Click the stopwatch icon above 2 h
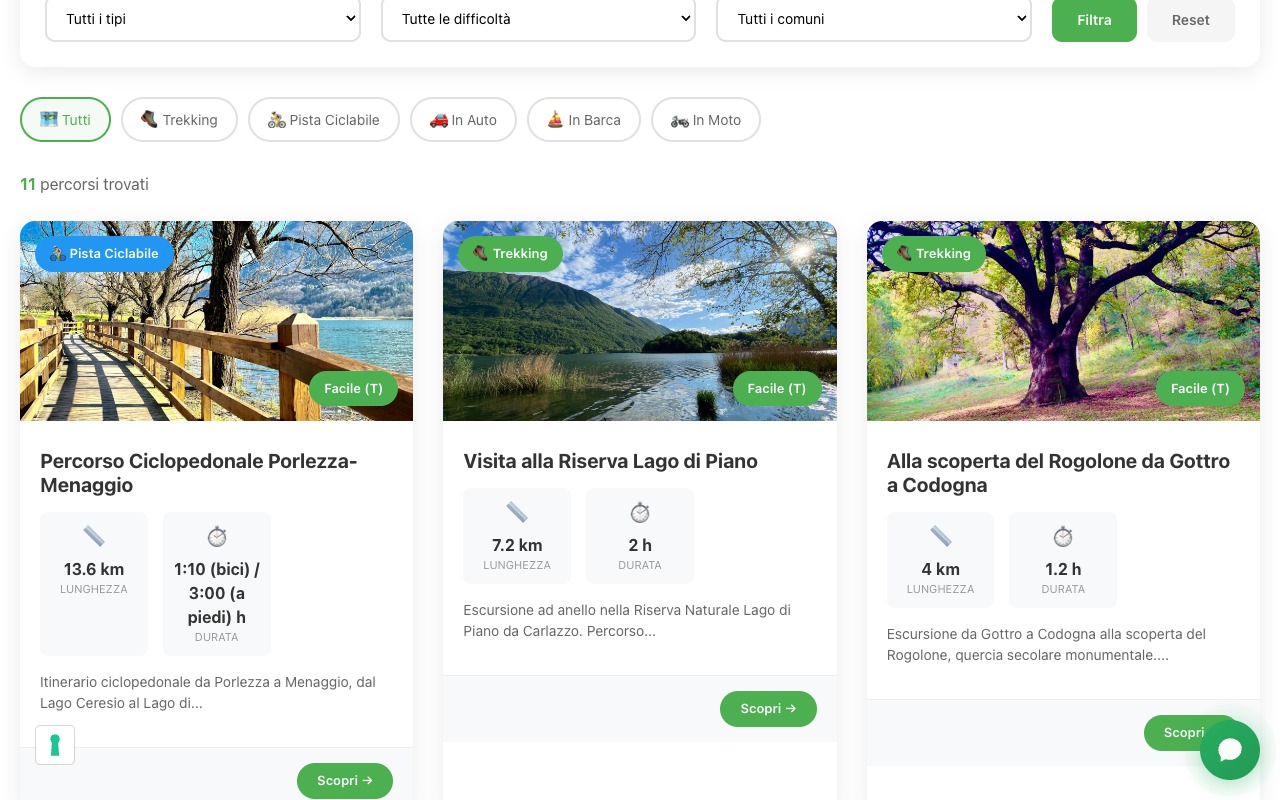 (640, 513)
